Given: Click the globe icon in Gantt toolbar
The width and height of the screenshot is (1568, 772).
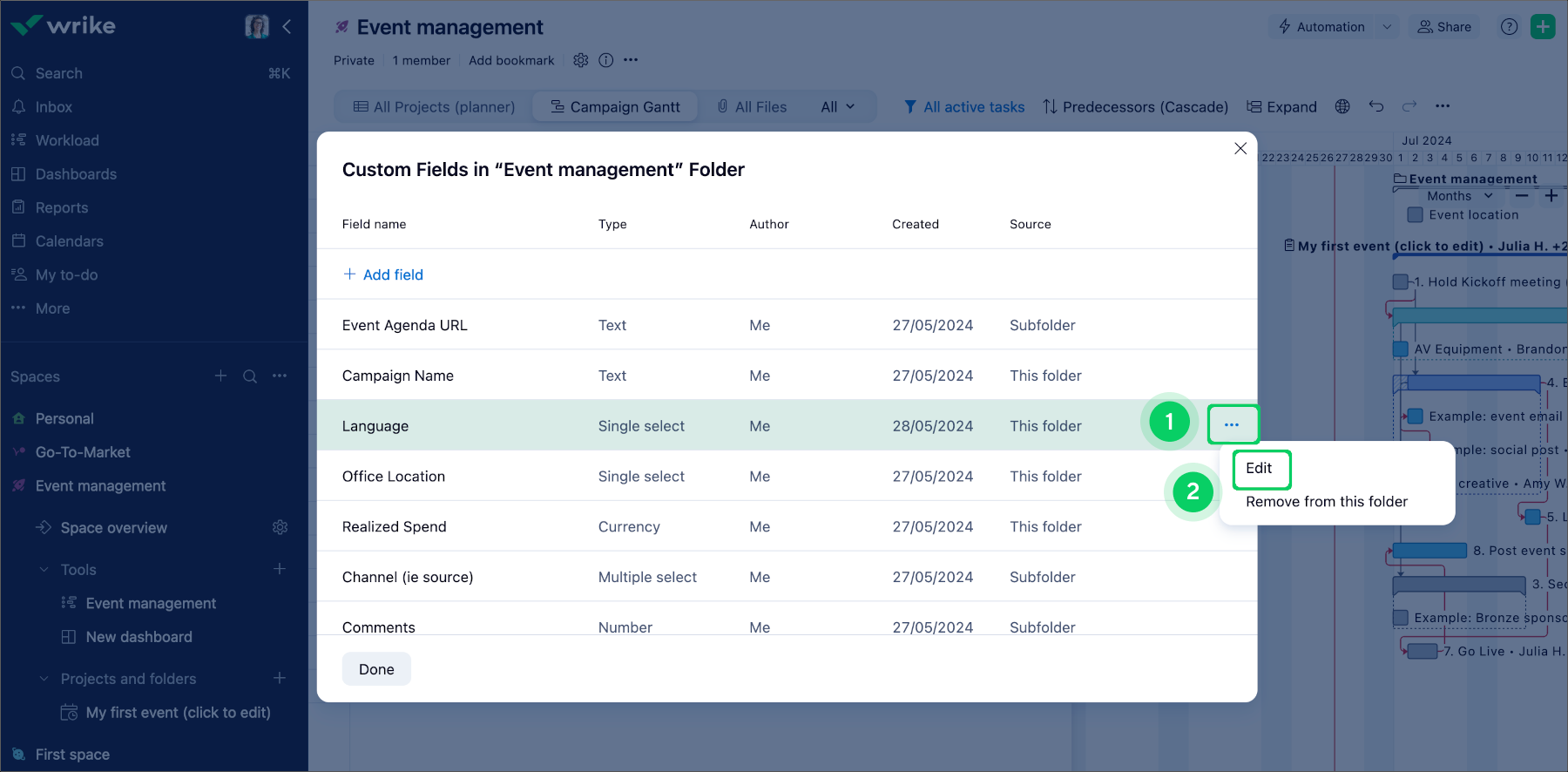Looking at the screenshot, I should pos(1342,106).
